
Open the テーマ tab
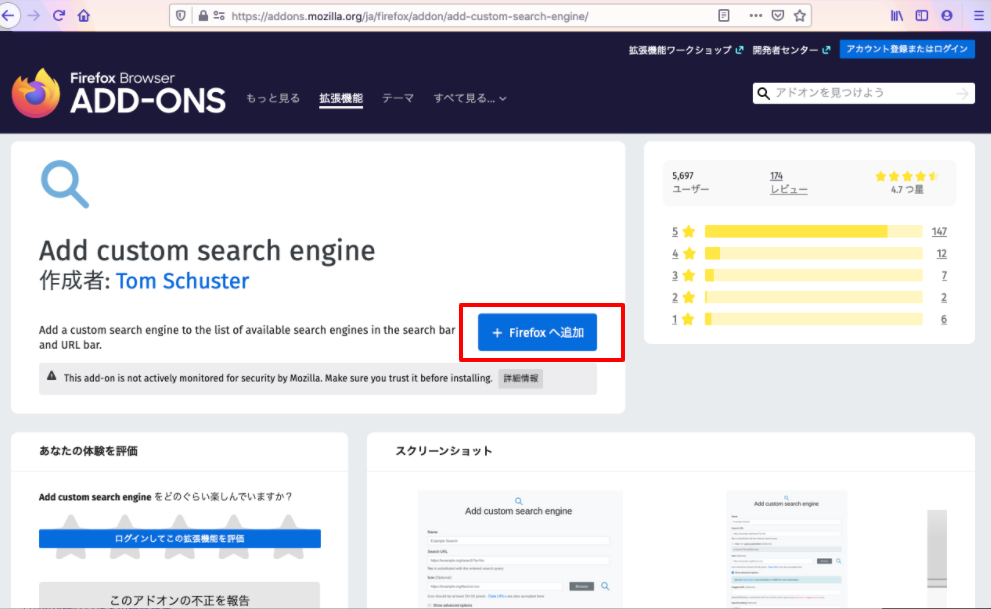tap(398, 98)
